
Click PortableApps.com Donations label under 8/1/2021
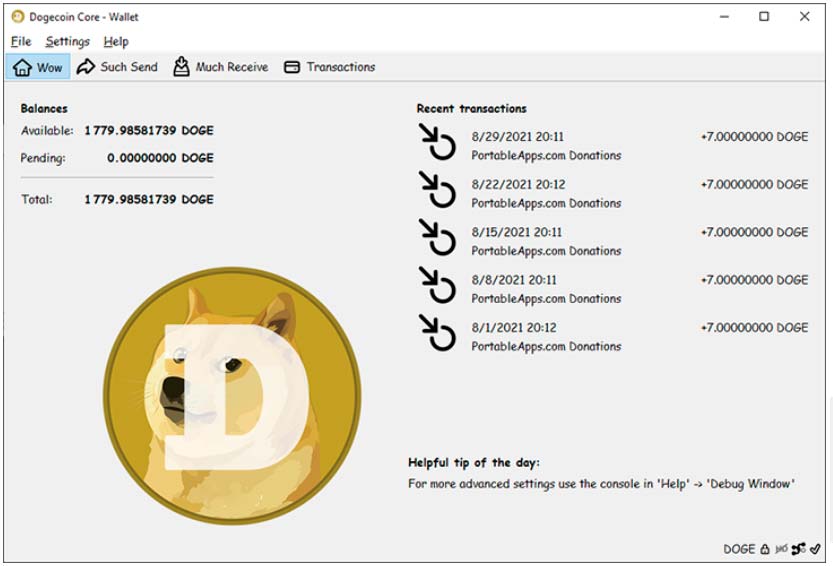pyautogui.click(x=546, y=347)
